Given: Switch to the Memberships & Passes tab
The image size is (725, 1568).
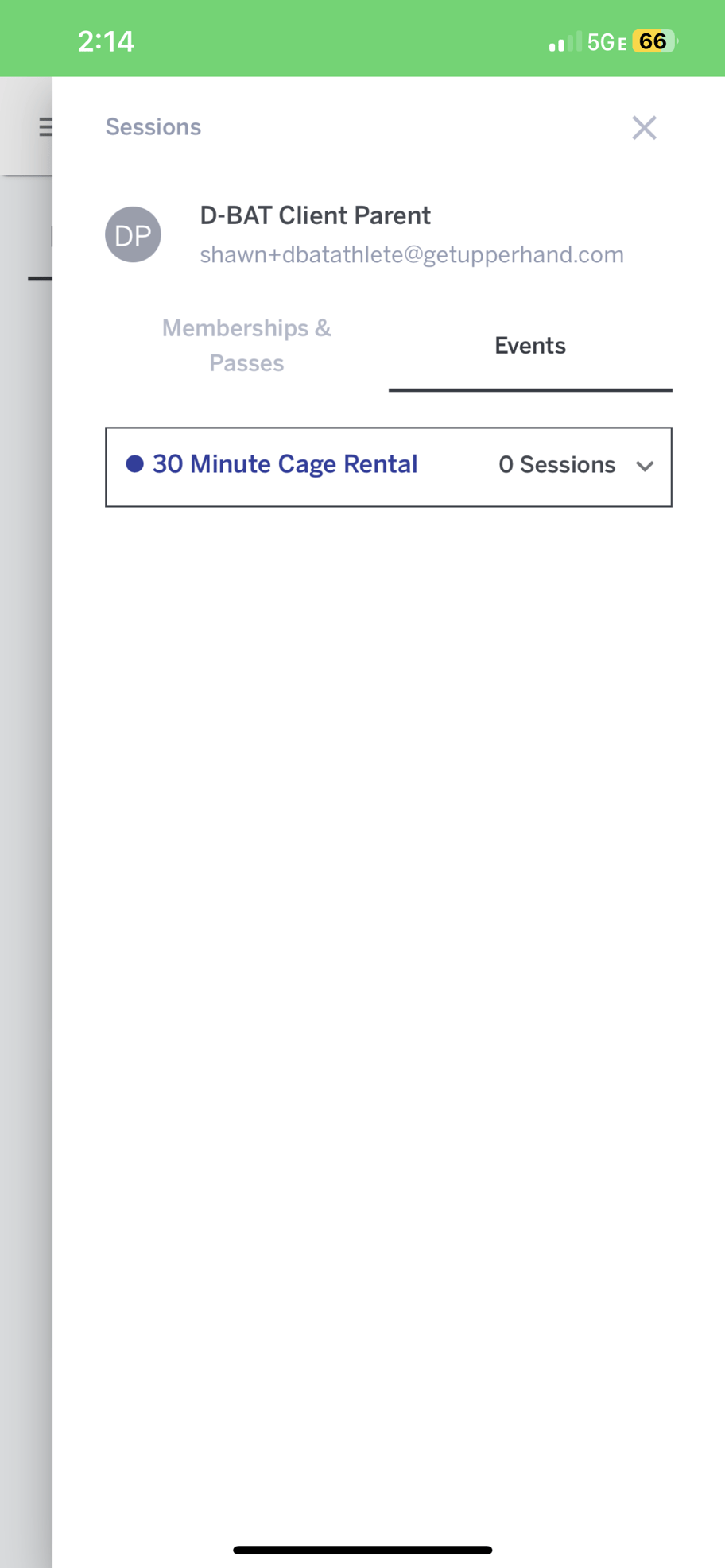Looking at the screenshot, I should point(246,345).
